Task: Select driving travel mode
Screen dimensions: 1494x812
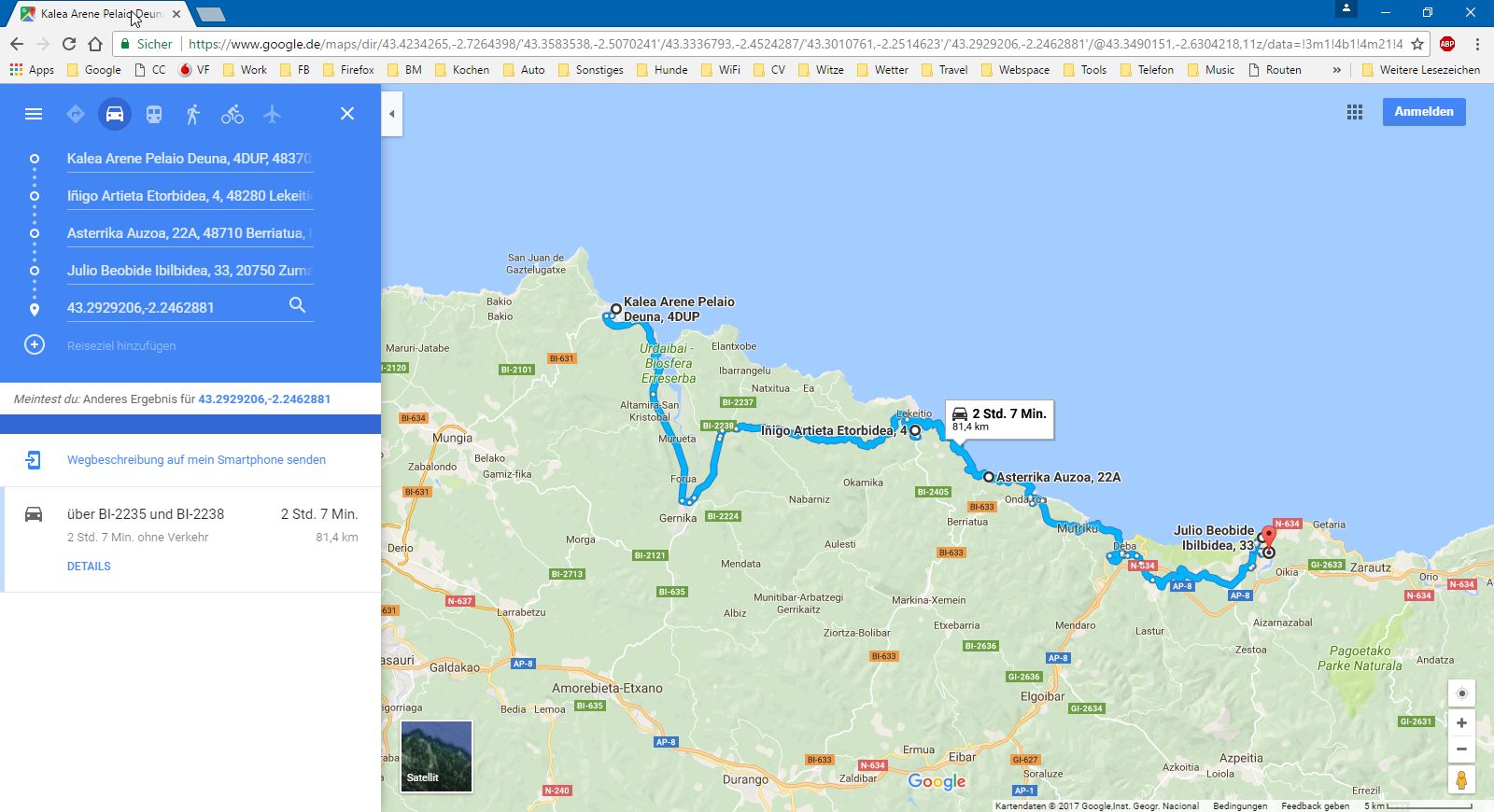Action: [114, 114]
